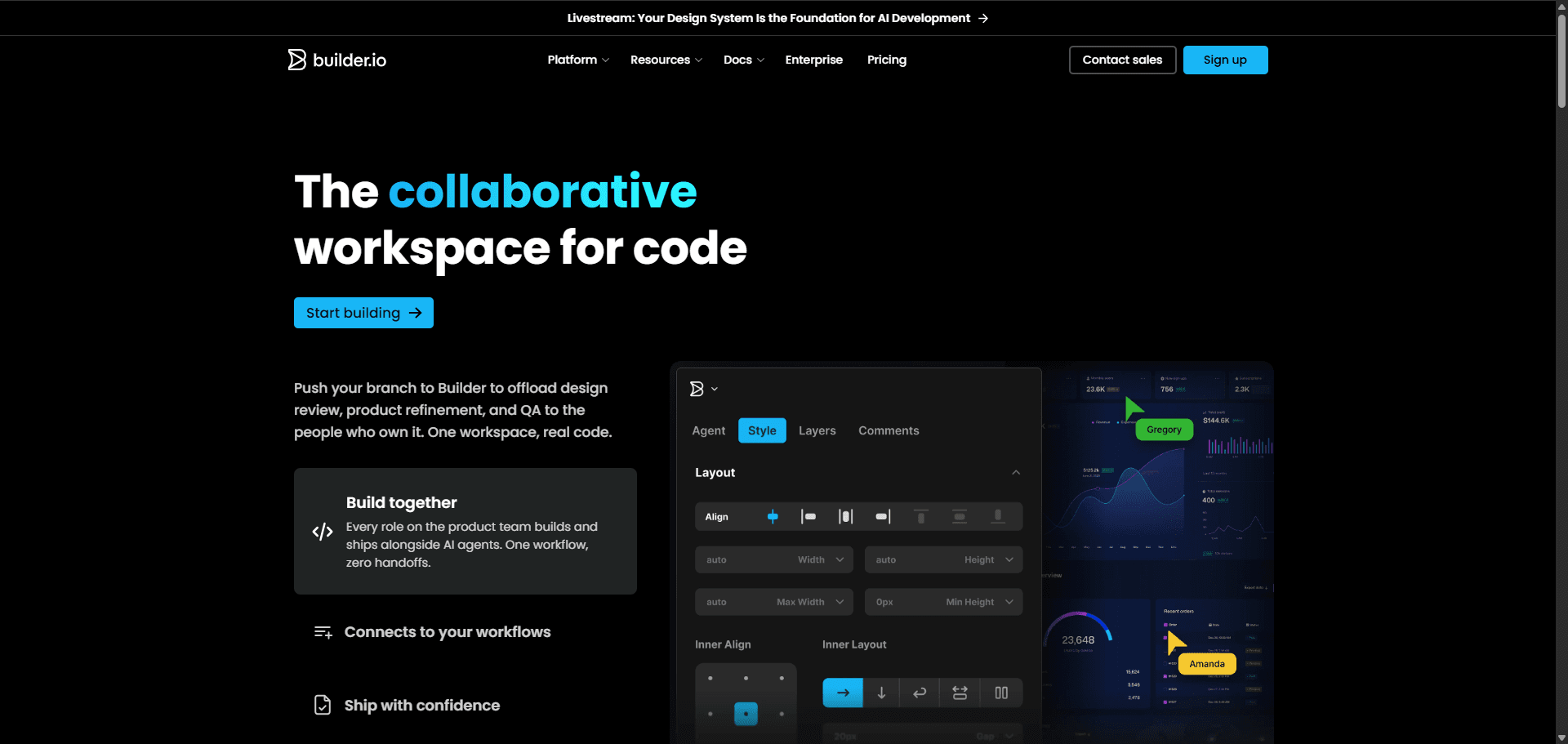The width and height of the screenshot is (1568, 744).
Task: Toggle the horizontal right-arrow inner layout
Action: coord(843,693)
